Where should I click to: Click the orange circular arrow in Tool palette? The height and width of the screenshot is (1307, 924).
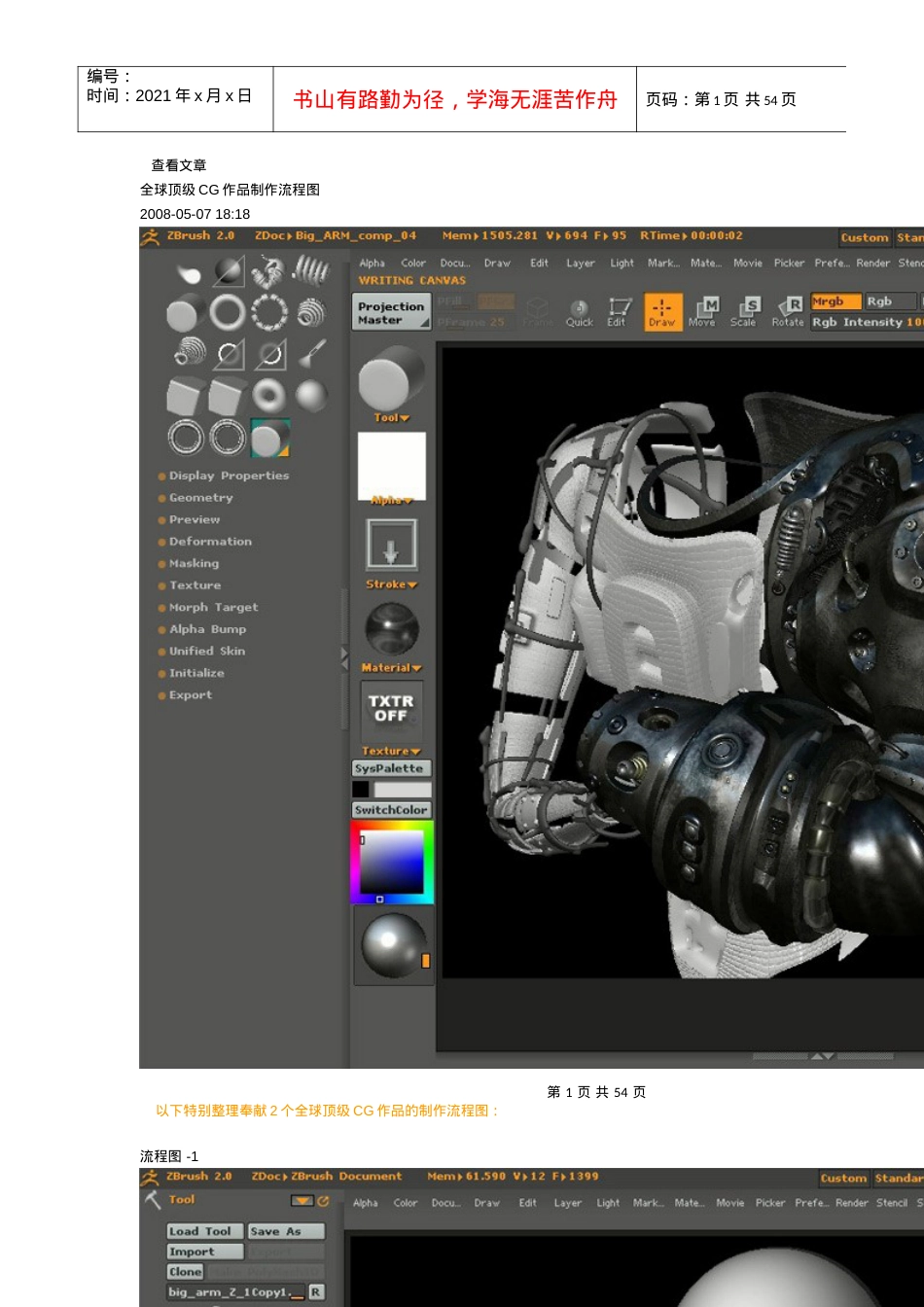click(323, 1201)
